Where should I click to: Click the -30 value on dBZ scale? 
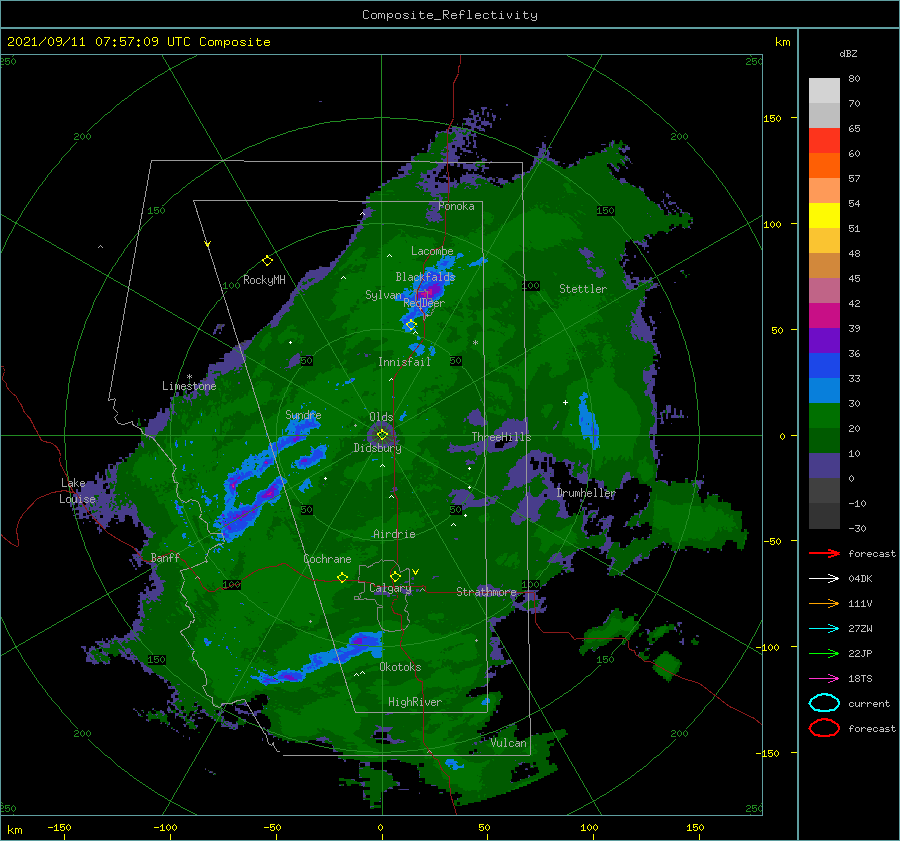tap(858, 529)
